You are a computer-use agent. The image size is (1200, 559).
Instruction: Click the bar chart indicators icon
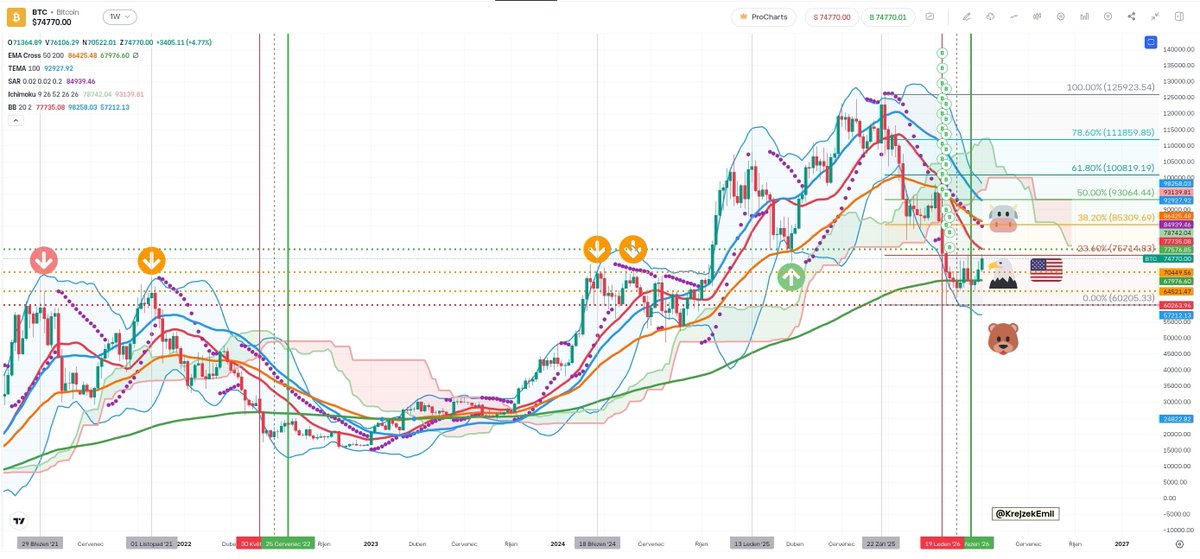[1084, 17]
